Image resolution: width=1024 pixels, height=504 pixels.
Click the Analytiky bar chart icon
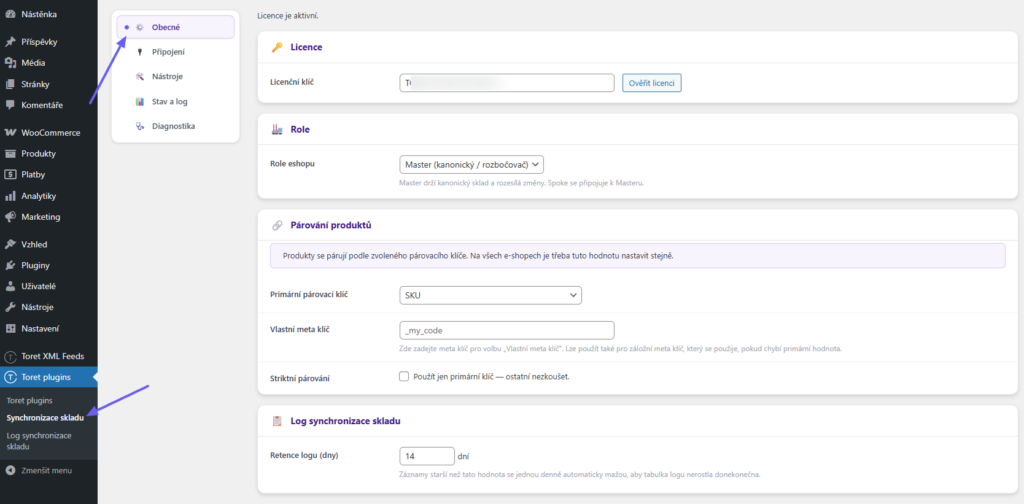(10, 196)
